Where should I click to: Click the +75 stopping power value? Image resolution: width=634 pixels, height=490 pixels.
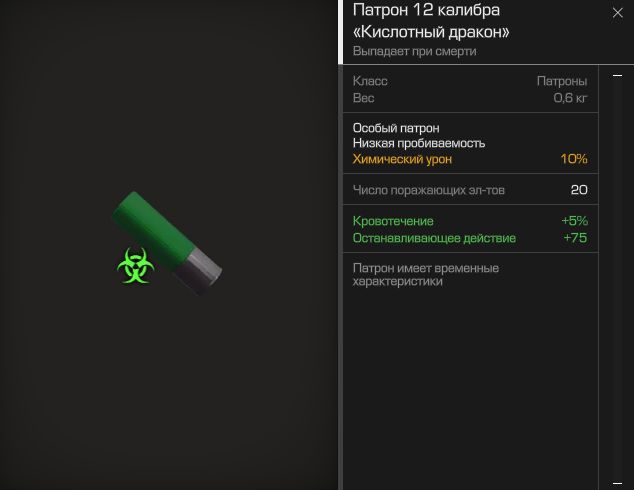575,238
